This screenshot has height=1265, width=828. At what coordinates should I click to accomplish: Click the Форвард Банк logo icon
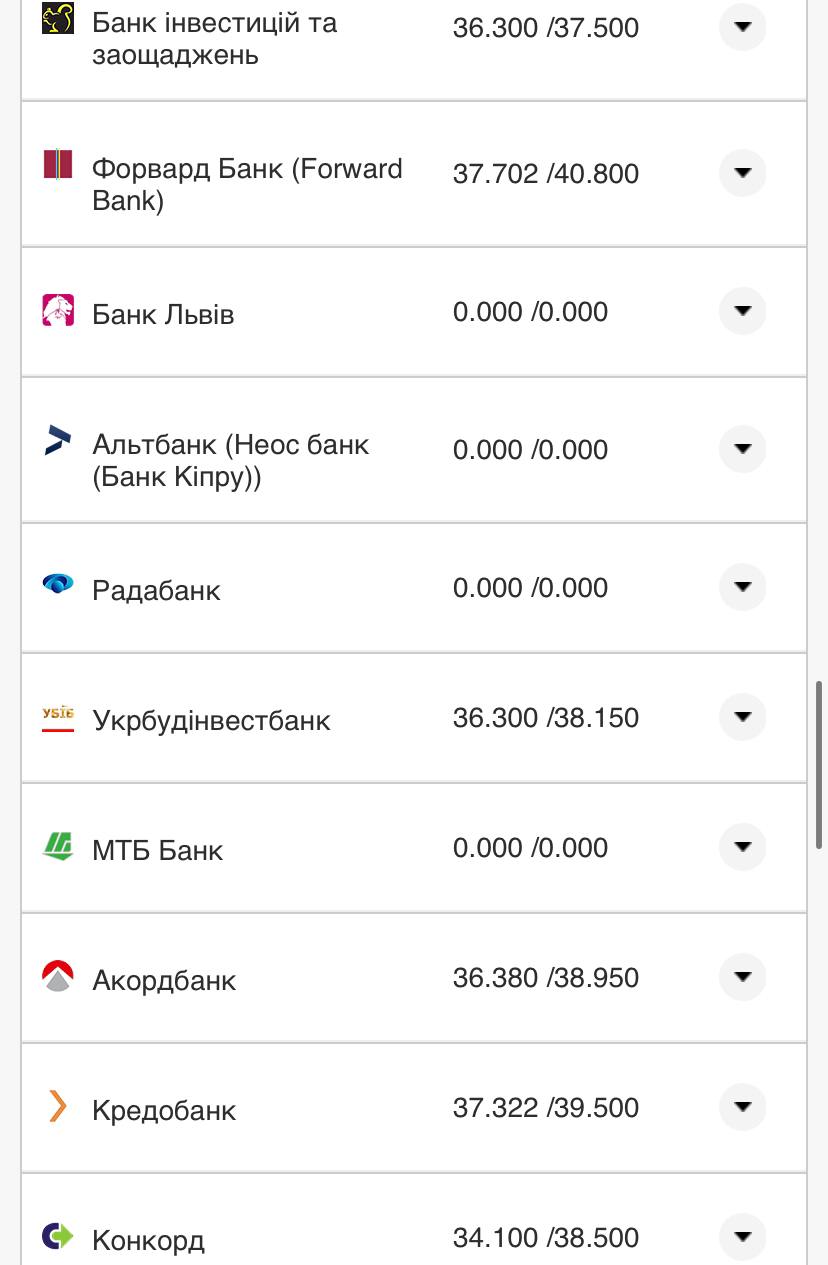click(58, 163)
